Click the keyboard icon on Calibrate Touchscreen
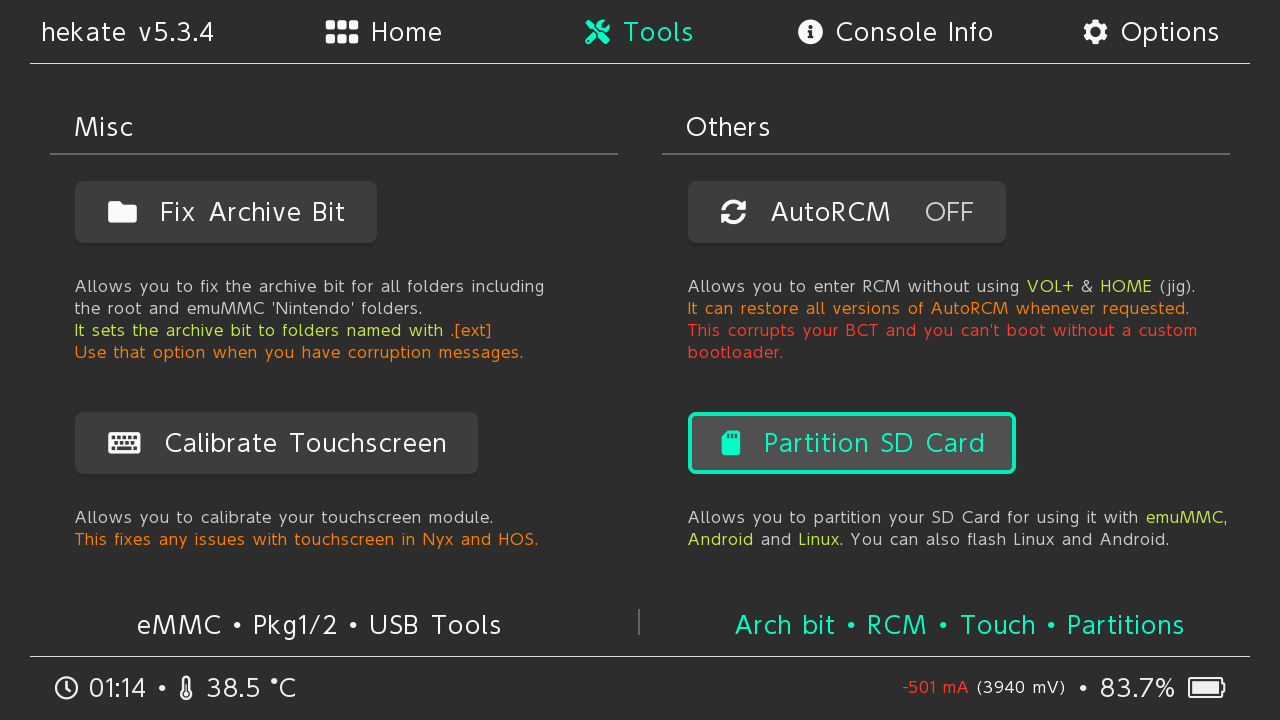Screen dimensions: 1280x720 pos(124,442)
